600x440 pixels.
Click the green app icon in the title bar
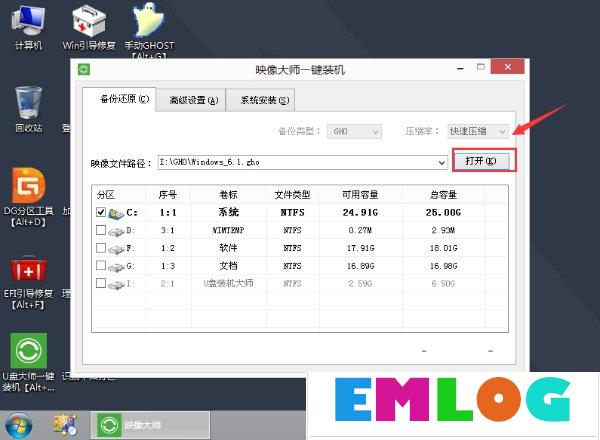[84, 69]
